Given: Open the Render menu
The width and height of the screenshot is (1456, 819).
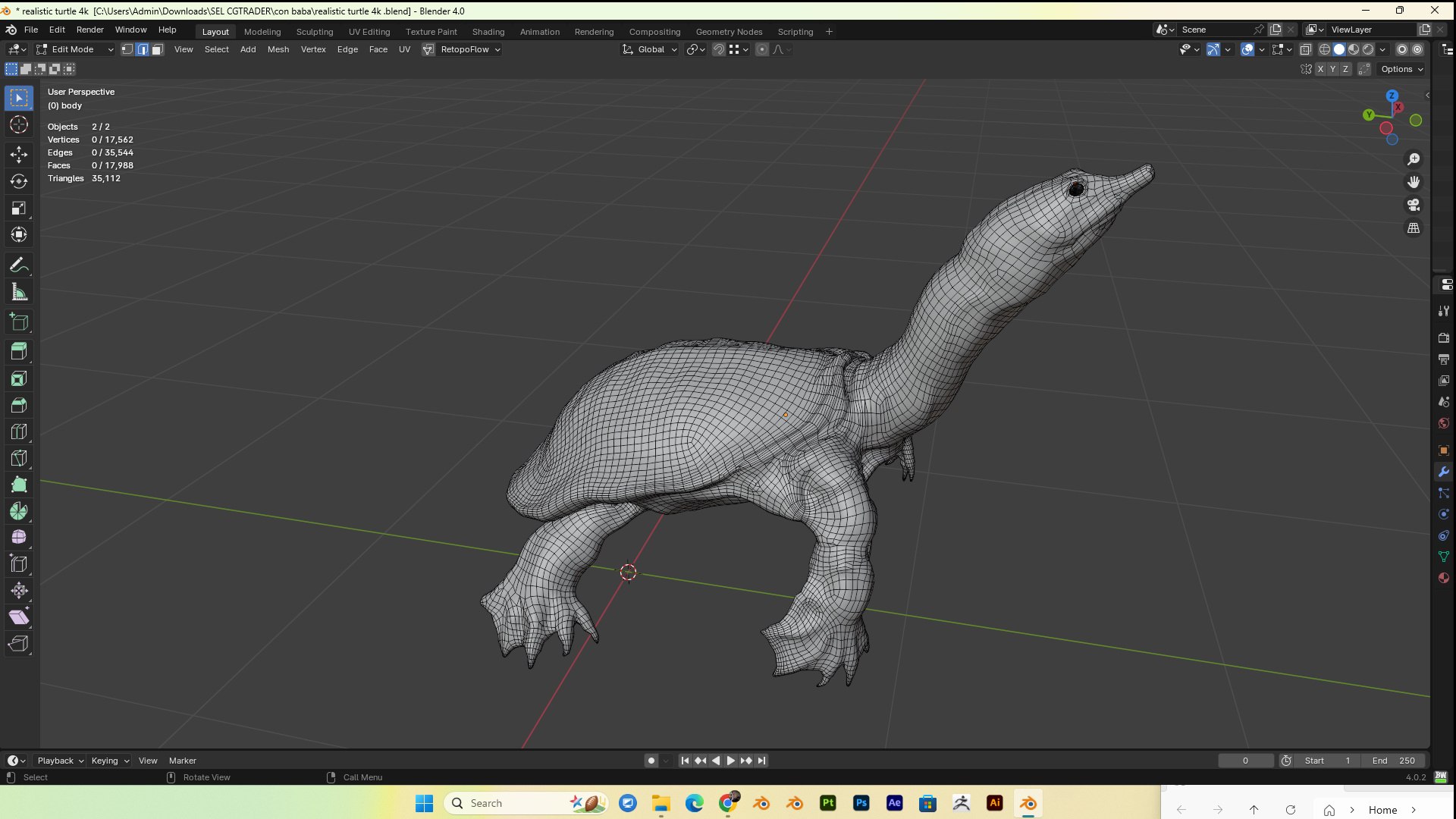Looking at the screenshot, I should coord(89,30).
